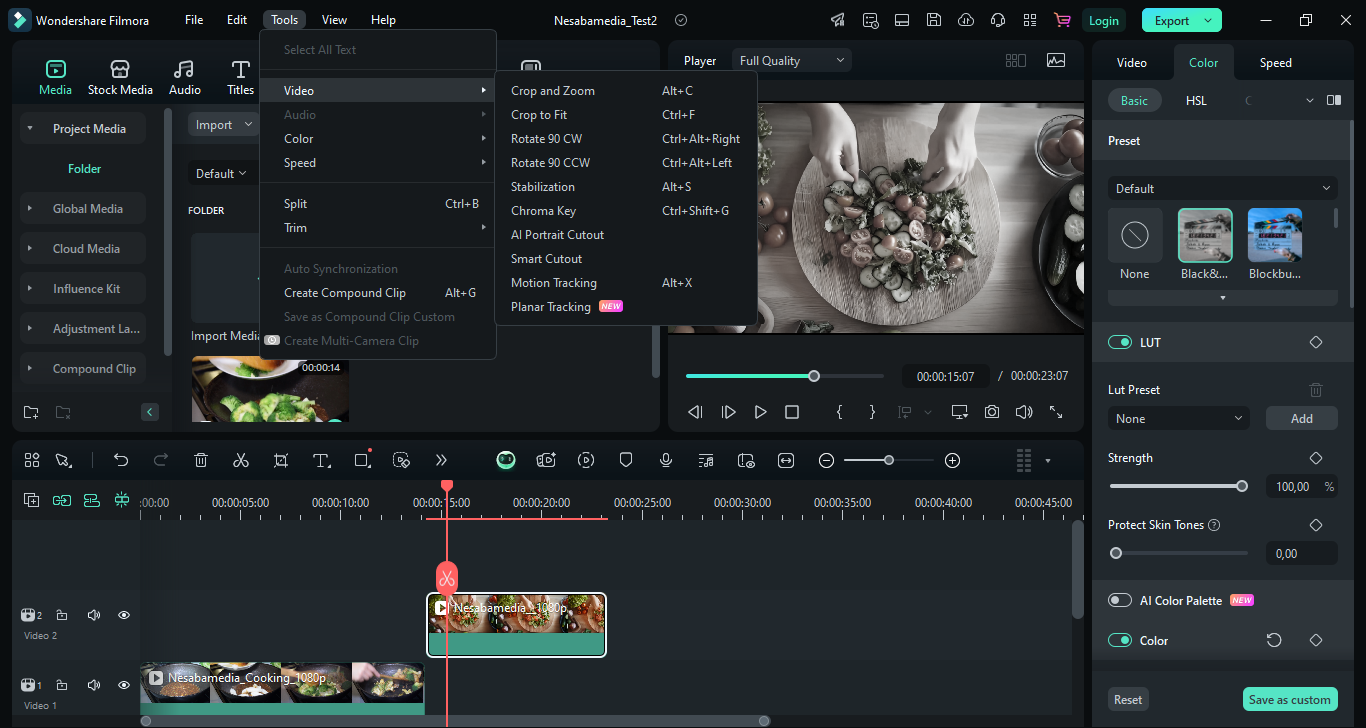1366x728 pixels.
Task: Click the Delete trash icon in timeline toolbar
Action: 201,460
